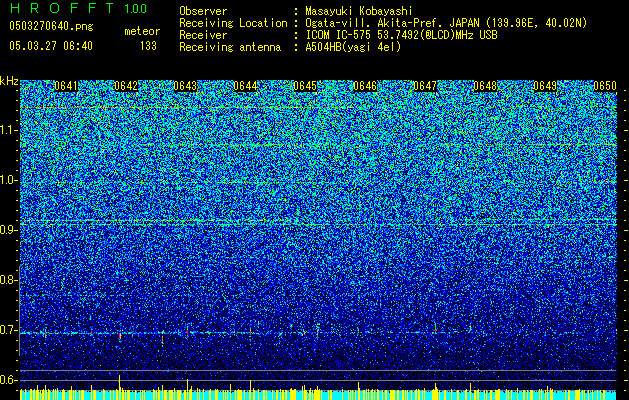Click the 0642 time marker
This screenshot has height=400, width=629.
[126, 86]
